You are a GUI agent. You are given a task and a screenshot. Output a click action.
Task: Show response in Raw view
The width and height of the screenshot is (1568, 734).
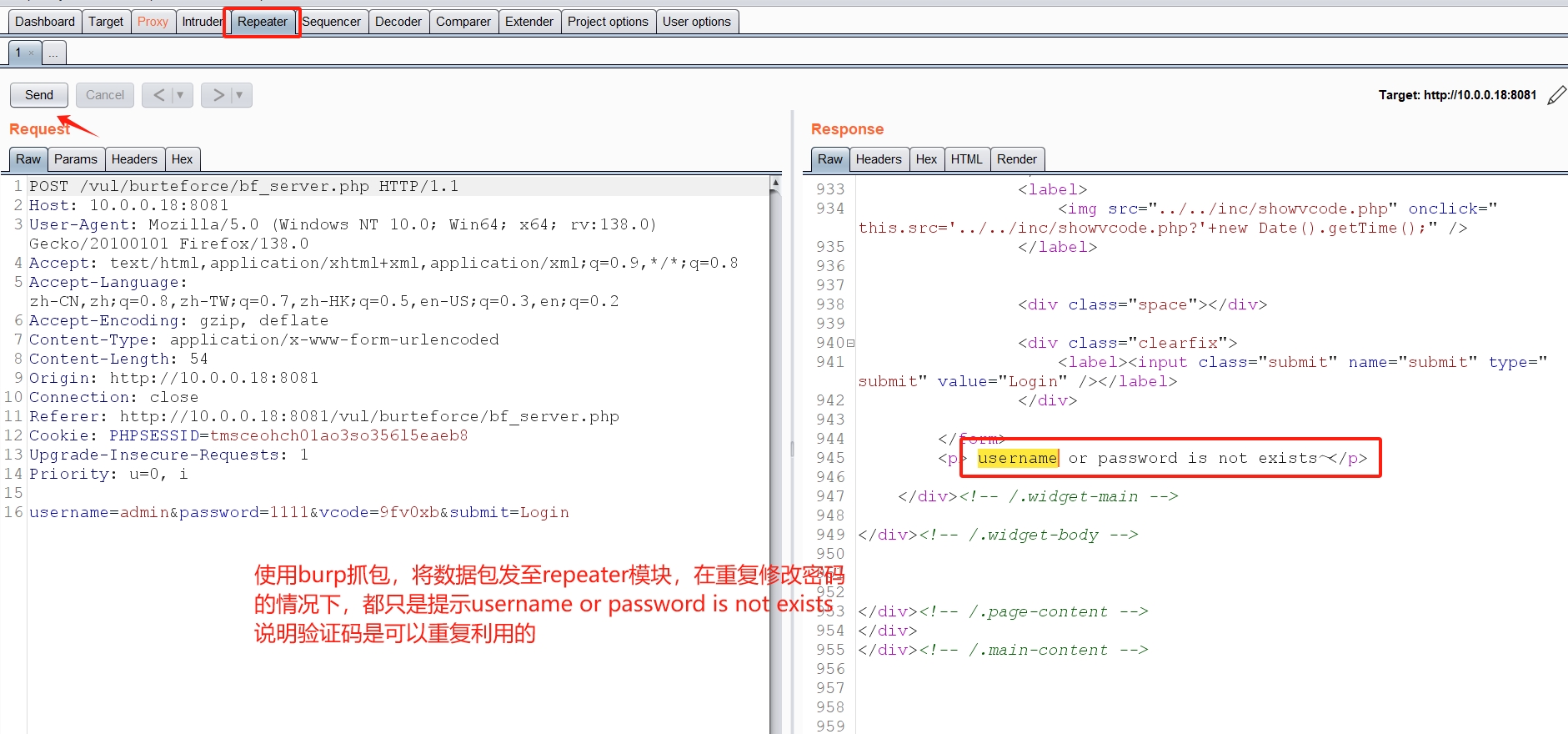point(830,159)
